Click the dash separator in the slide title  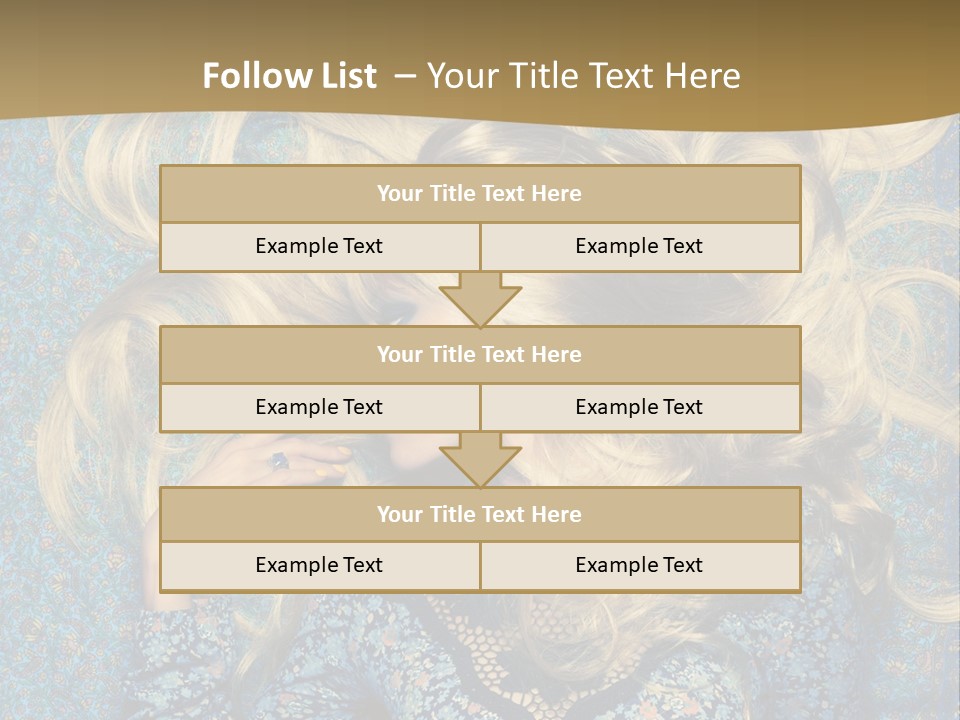point(404,76)
